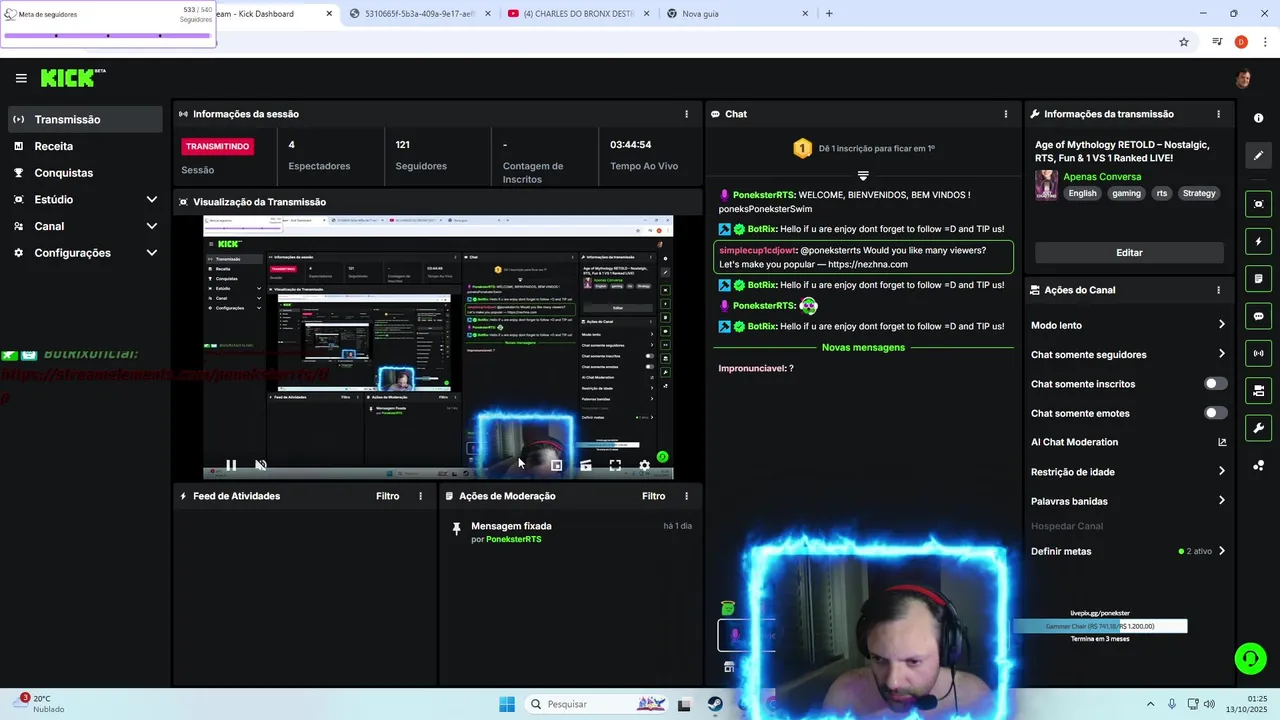
Task: Collapse the subscription leaderboard banner arrow
Action: tap(863, 175)
